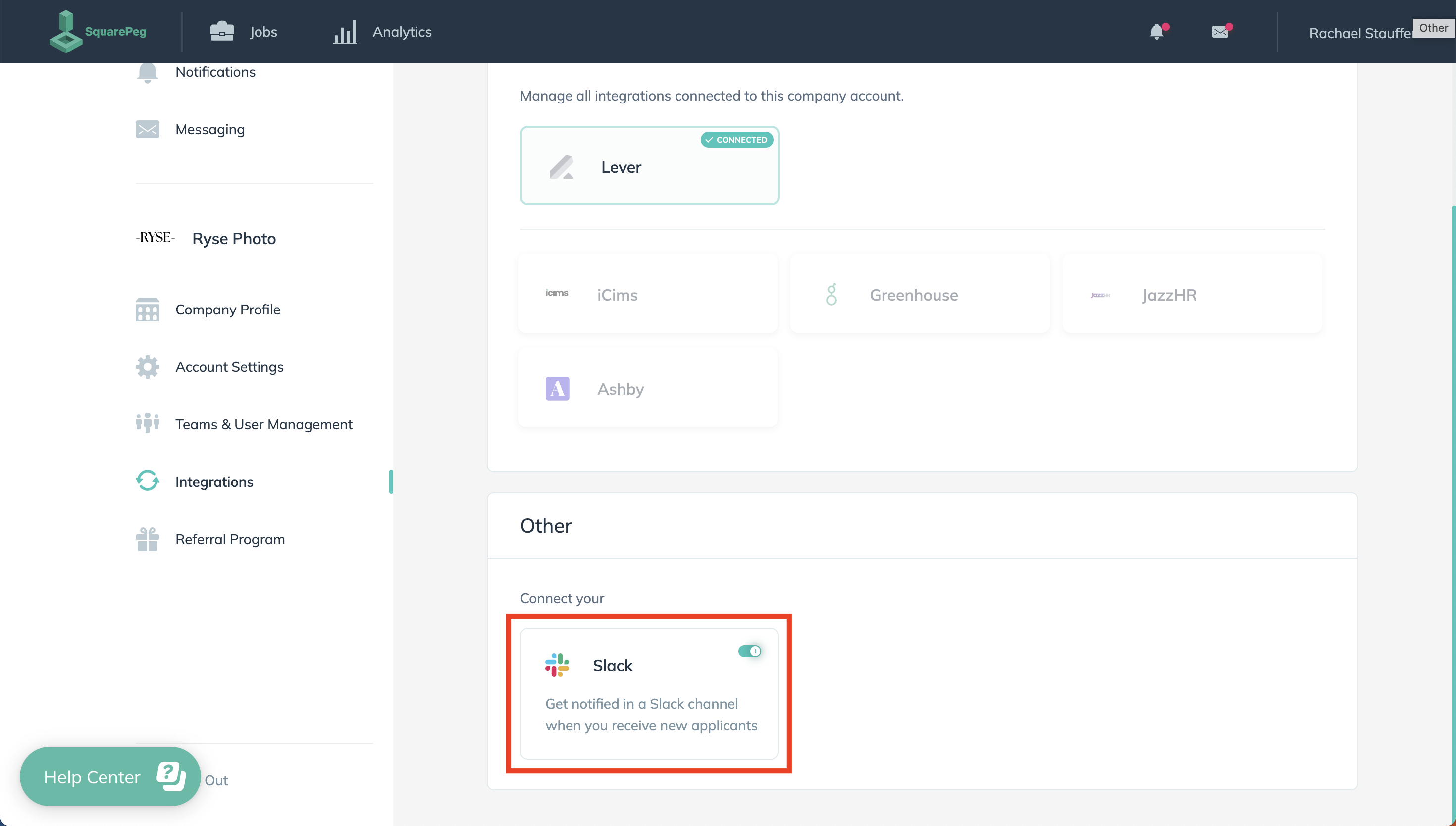Click Referral Program gift icon

[x=148, y=539]
